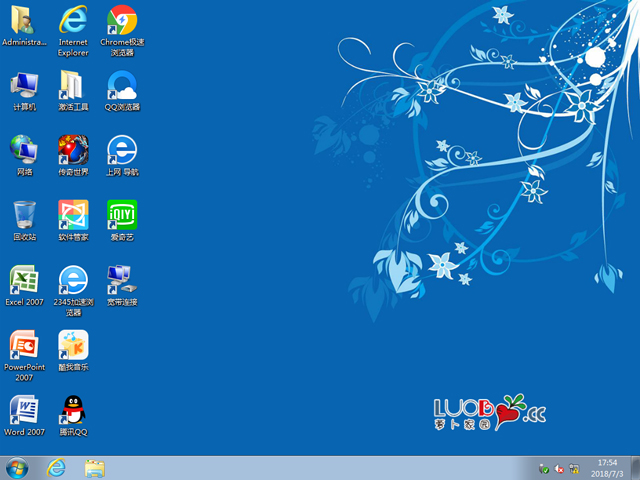The width and height of the screenshot is (640, 480).
Task: Open the taskbar clock showing 17:54
Action: tap(608, 467)
